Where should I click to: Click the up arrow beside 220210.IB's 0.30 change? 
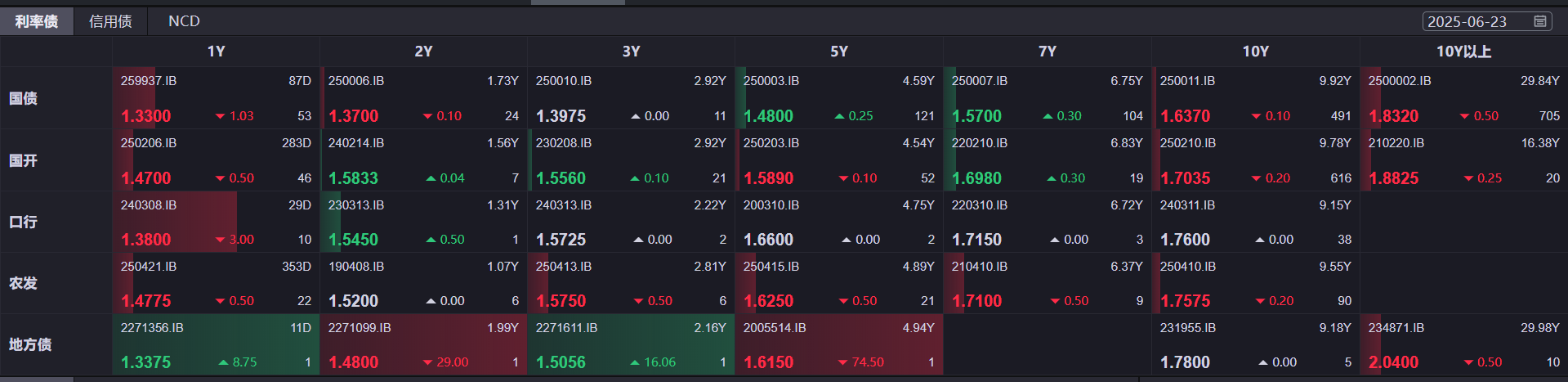[x=1052, y=178]
